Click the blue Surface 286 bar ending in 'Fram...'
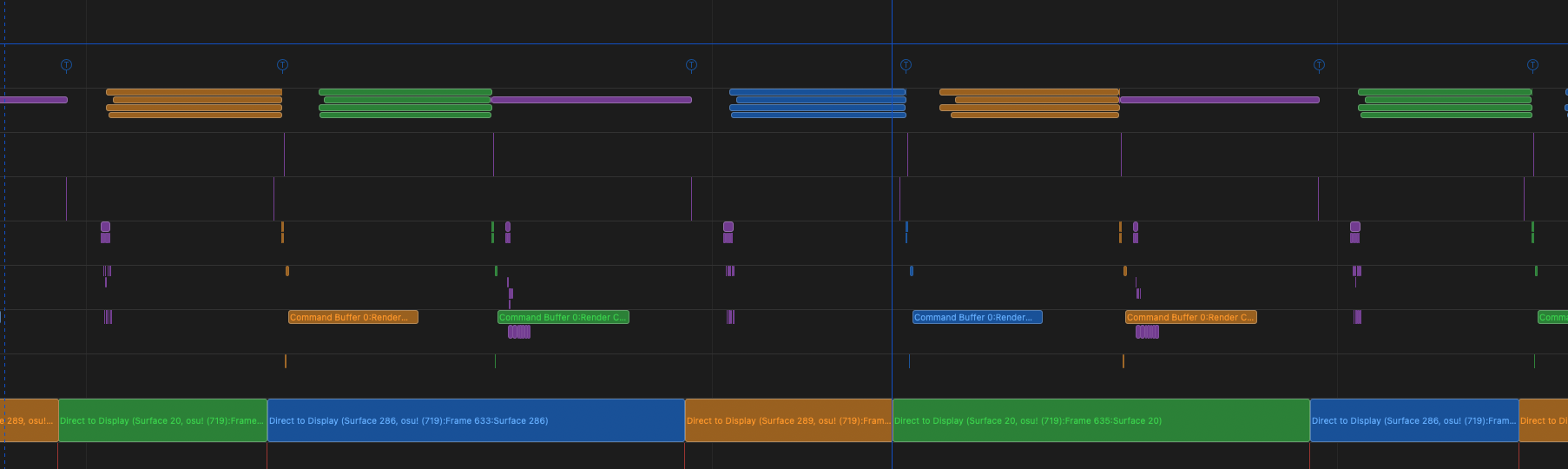Screen dimensions: 1568x469 click(x=1414, y=420)
